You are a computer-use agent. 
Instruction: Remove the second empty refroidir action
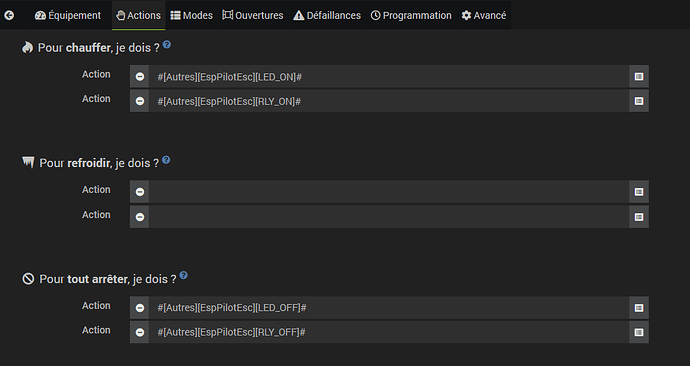[139, 217]
